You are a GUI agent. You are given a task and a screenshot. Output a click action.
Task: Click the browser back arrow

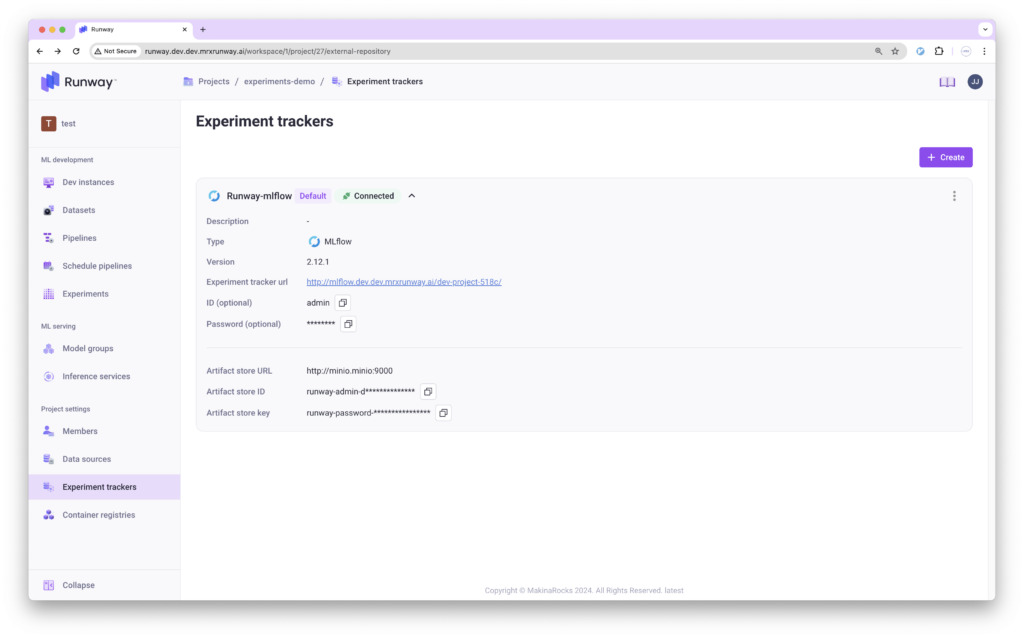40,51
